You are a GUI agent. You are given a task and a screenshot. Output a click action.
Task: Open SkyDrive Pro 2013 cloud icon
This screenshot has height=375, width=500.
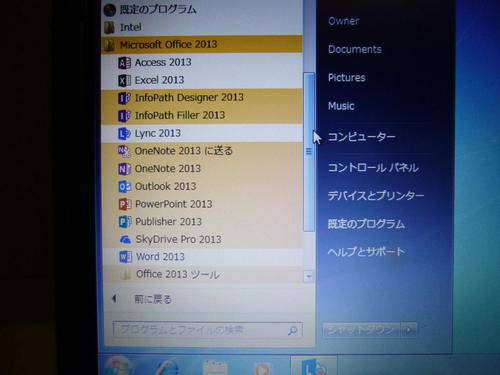(x=125, y=239)
